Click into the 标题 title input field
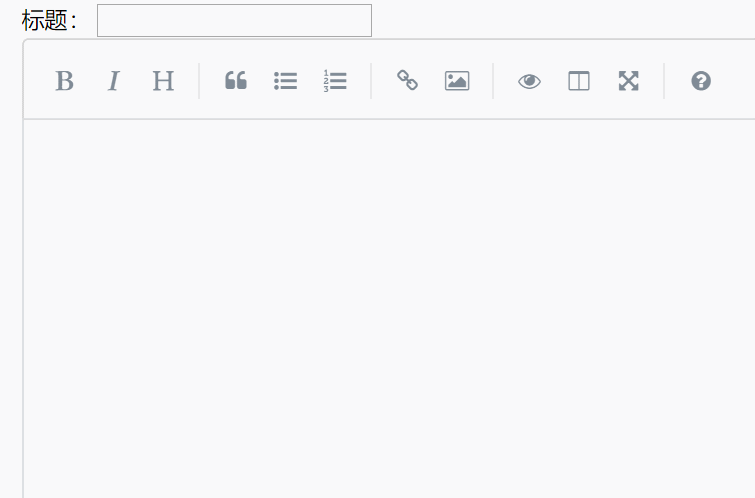755x498 pixels. click(x=234, y=20)
